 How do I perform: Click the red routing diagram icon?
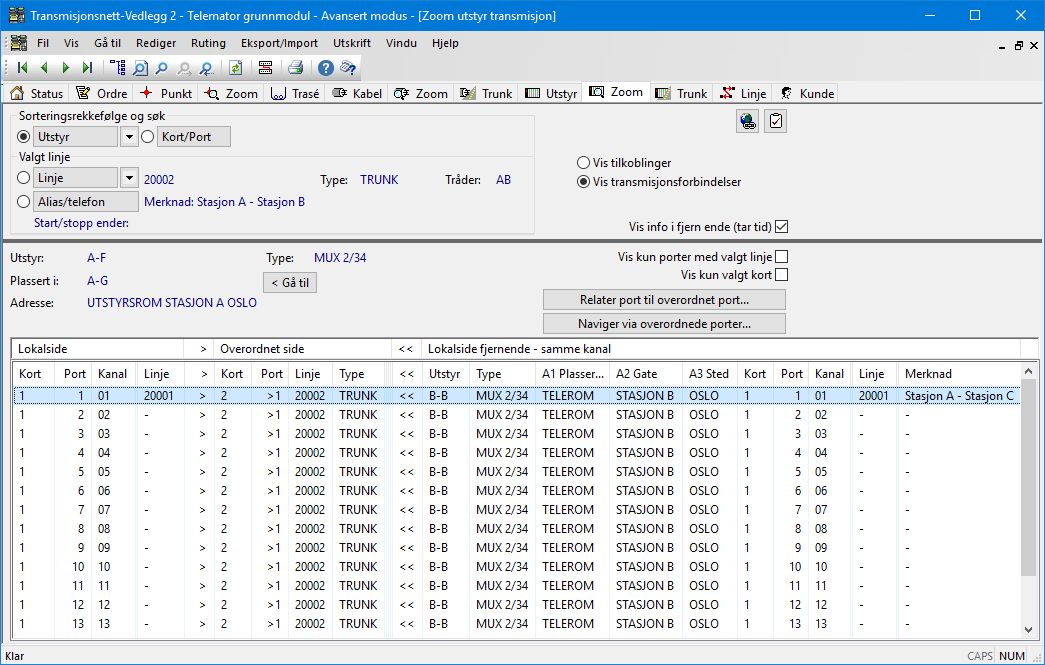pos(265,67)
